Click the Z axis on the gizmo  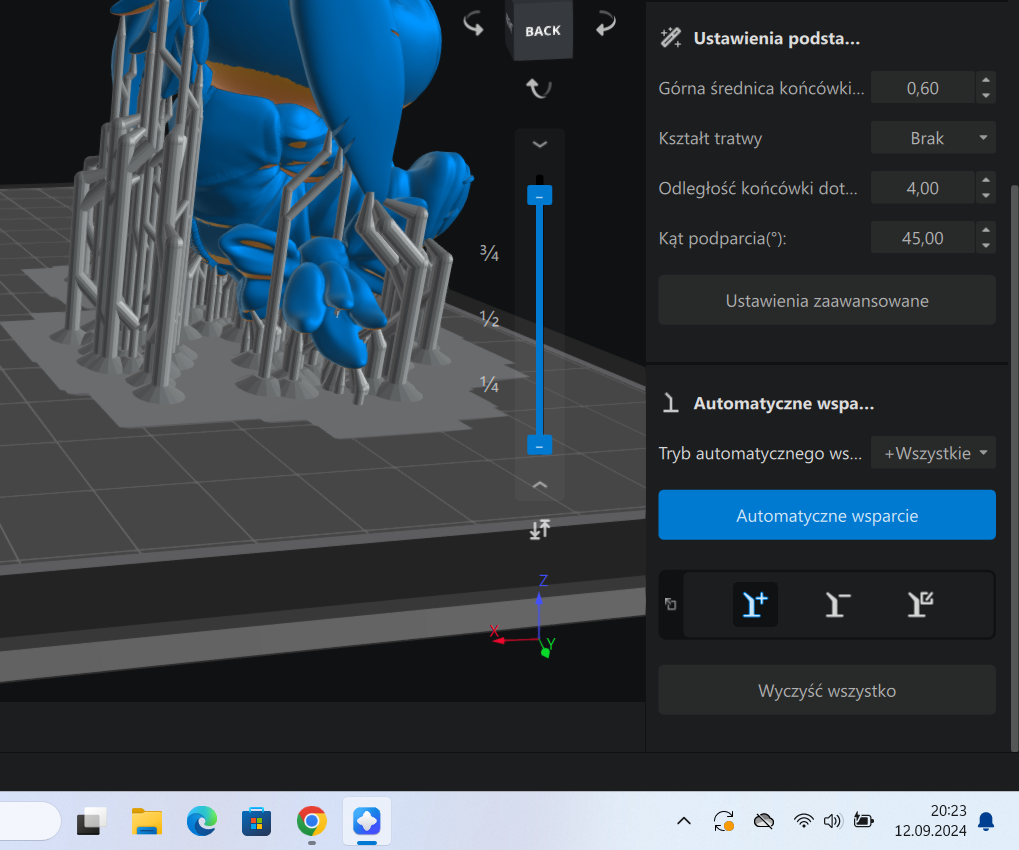[543, 580]
